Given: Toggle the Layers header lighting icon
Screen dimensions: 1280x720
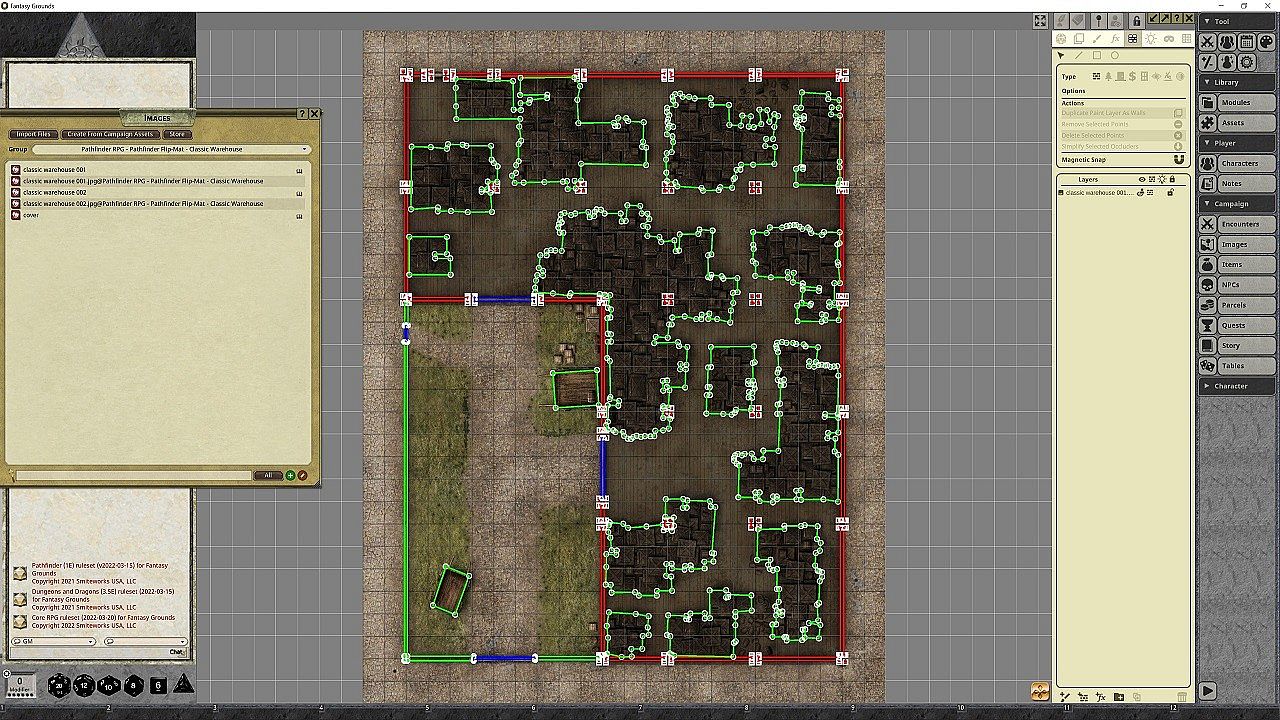Looking at the screenshot, I should click(1162, 180).
